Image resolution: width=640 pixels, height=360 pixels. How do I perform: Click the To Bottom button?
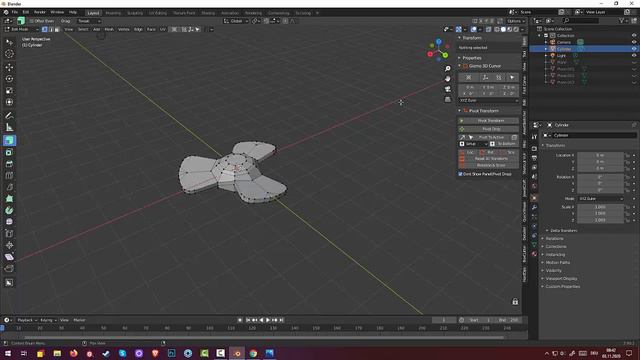[504, 144]
